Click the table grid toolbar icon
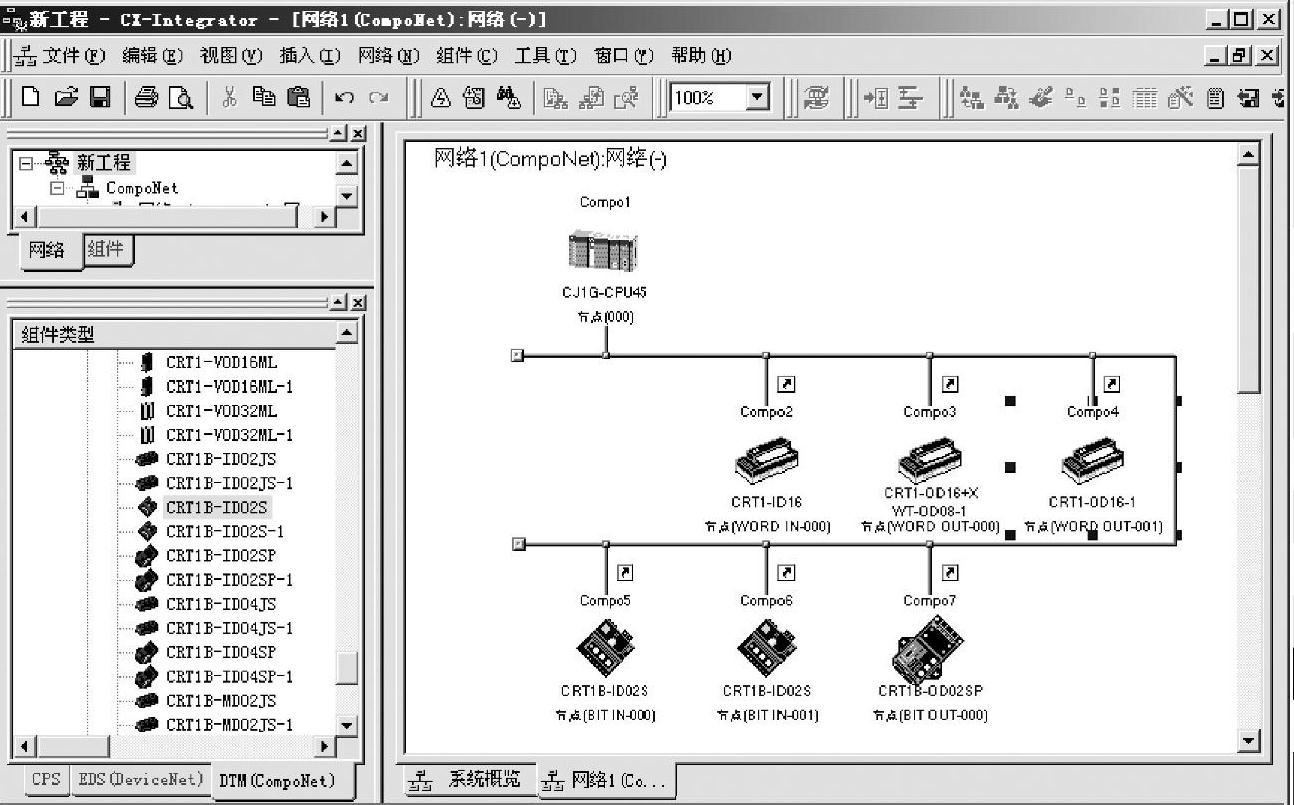Screen dimensions: 1294x805 tap(1146, 97)
